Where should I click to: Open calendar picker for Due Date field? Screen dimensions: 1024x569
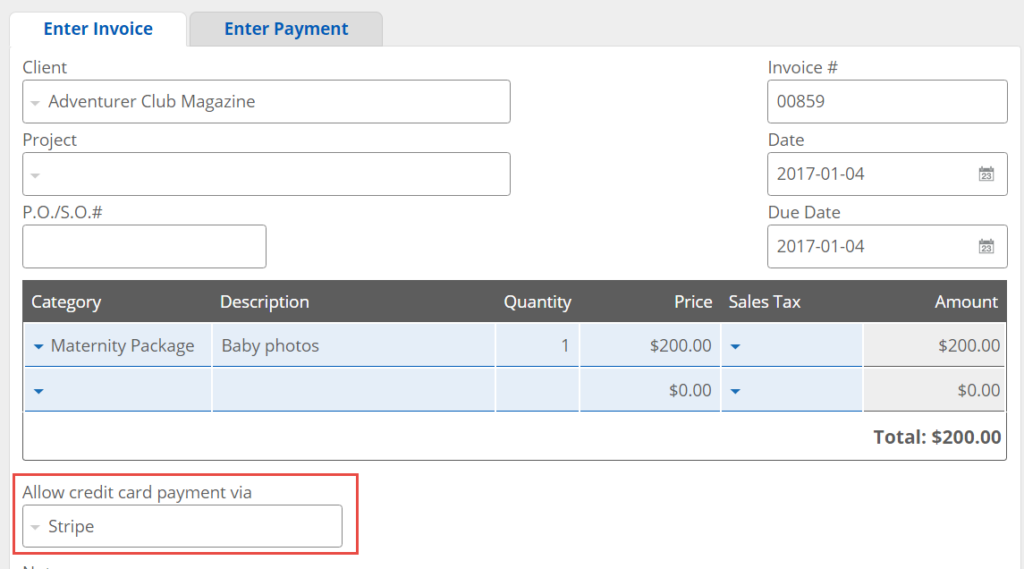point(985,246)
